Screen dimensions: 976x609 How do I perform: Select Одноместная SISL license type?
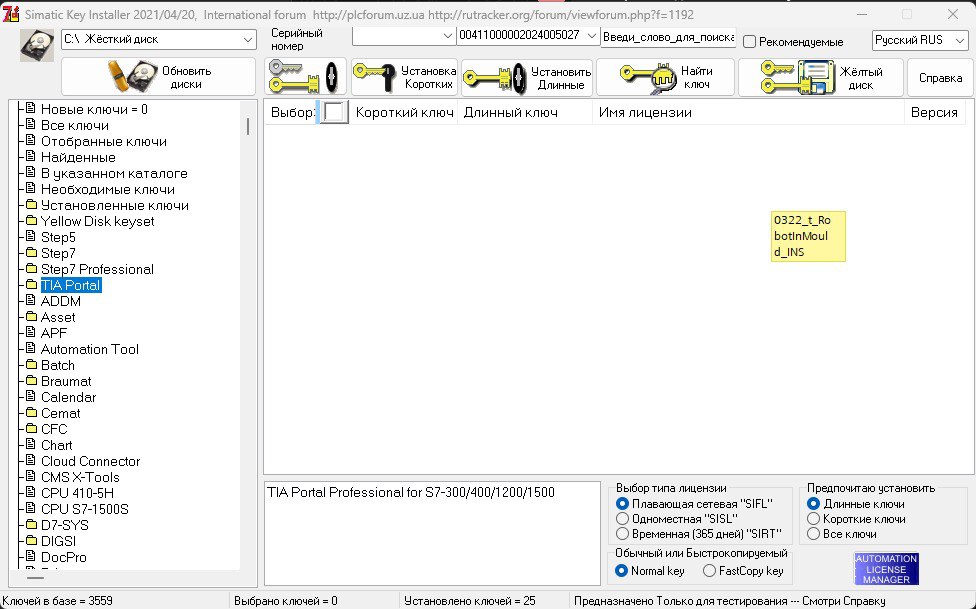coord(622,518)
